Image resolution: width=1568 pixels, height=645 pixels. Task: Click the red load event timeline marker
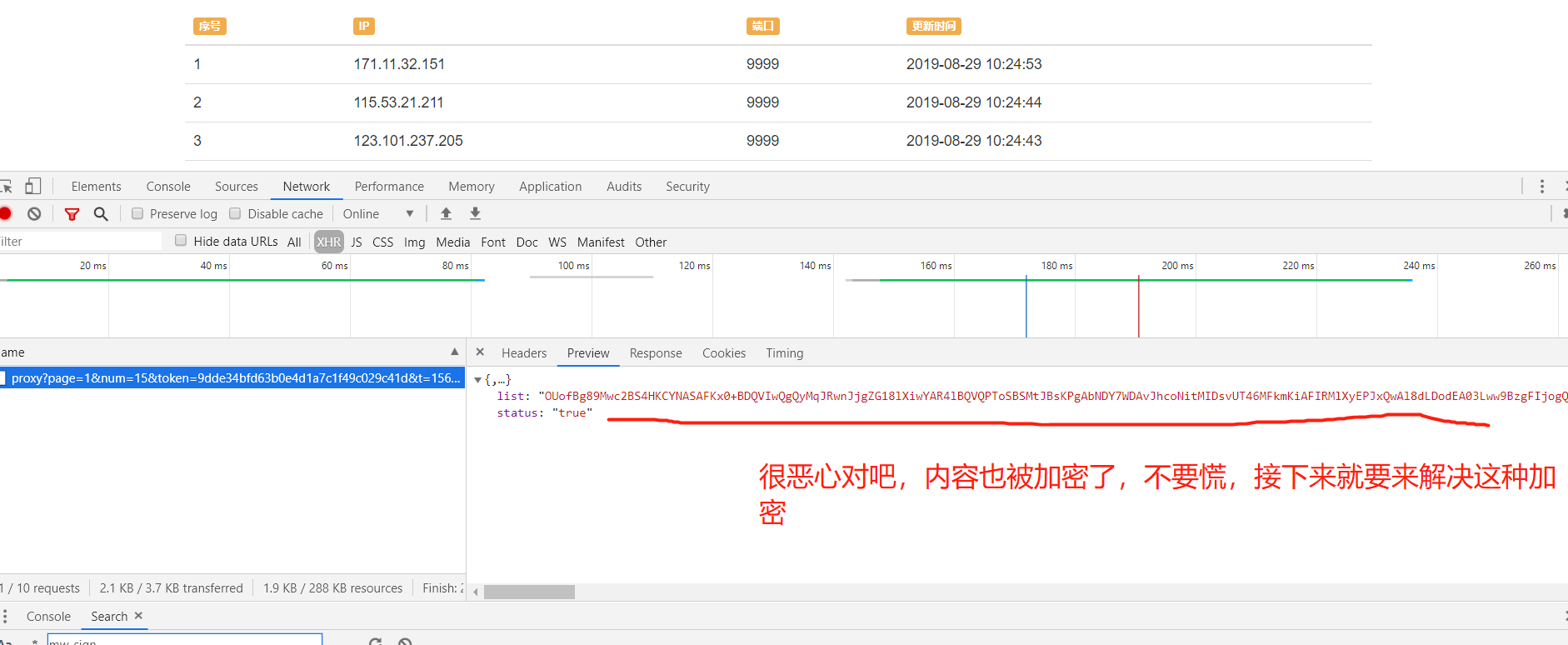pyautogui.click(x=1139, y=307)
